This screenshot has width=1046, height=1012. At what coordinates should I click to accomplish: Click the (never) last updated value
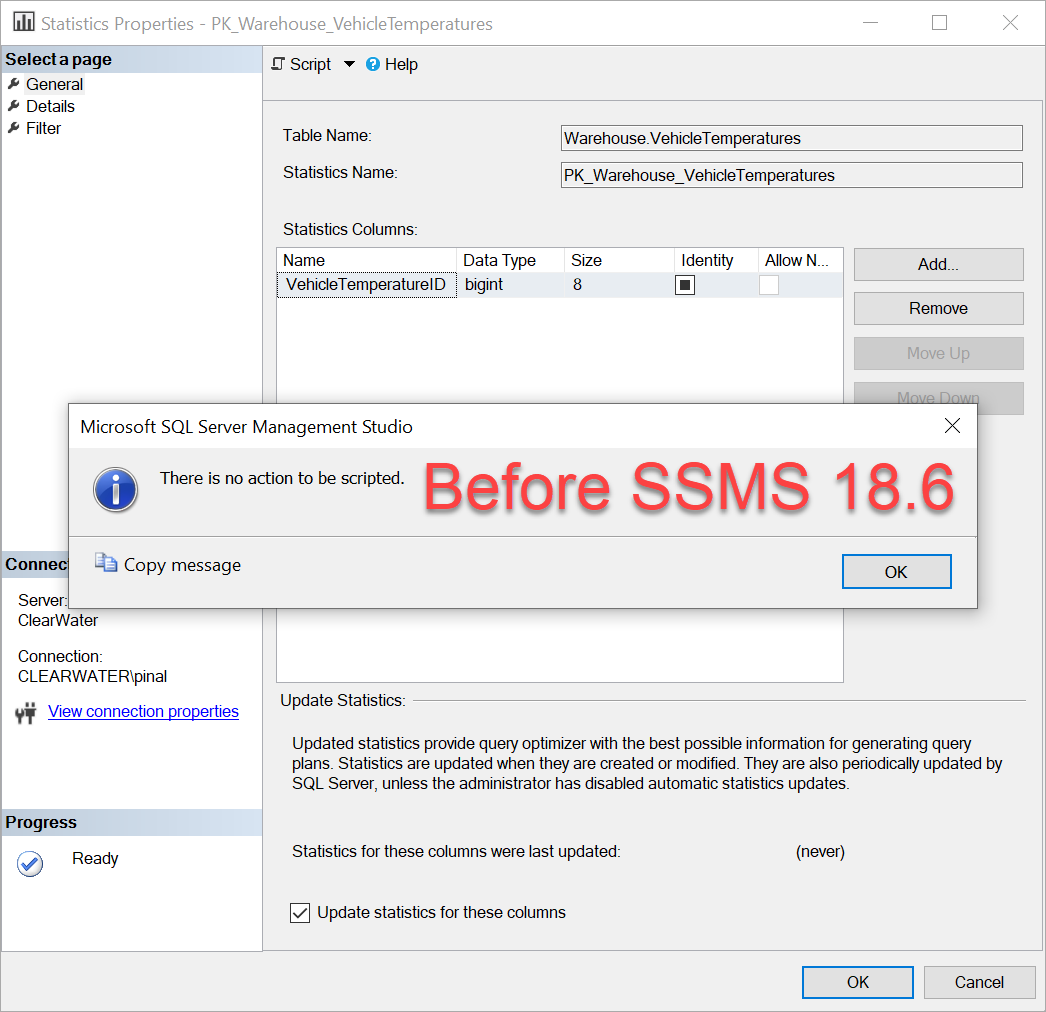(x=820, y=851)
